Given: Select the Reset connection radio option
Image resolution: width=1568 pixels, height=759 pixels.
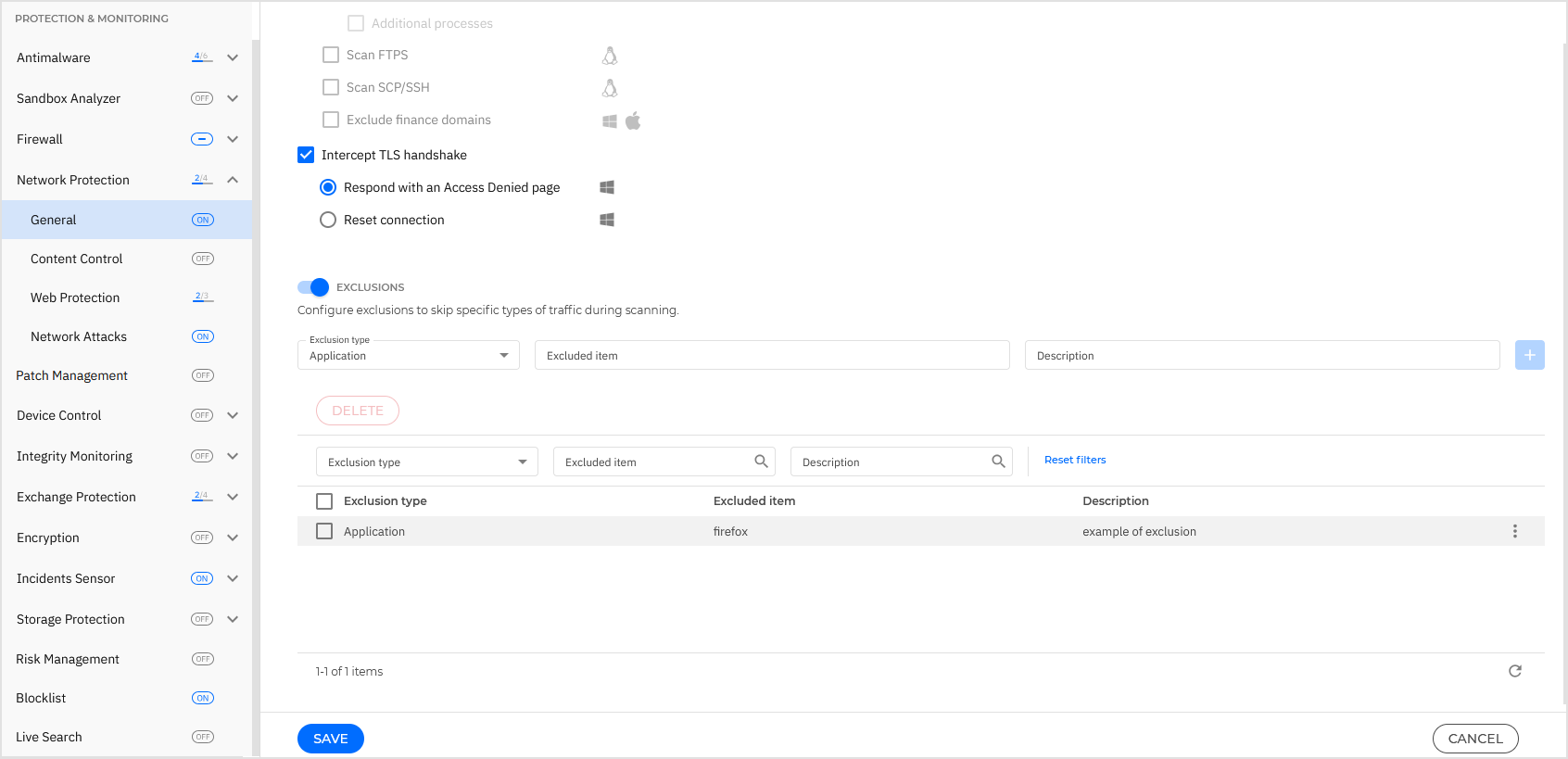Looking at the screenshot, I should 328,220.
